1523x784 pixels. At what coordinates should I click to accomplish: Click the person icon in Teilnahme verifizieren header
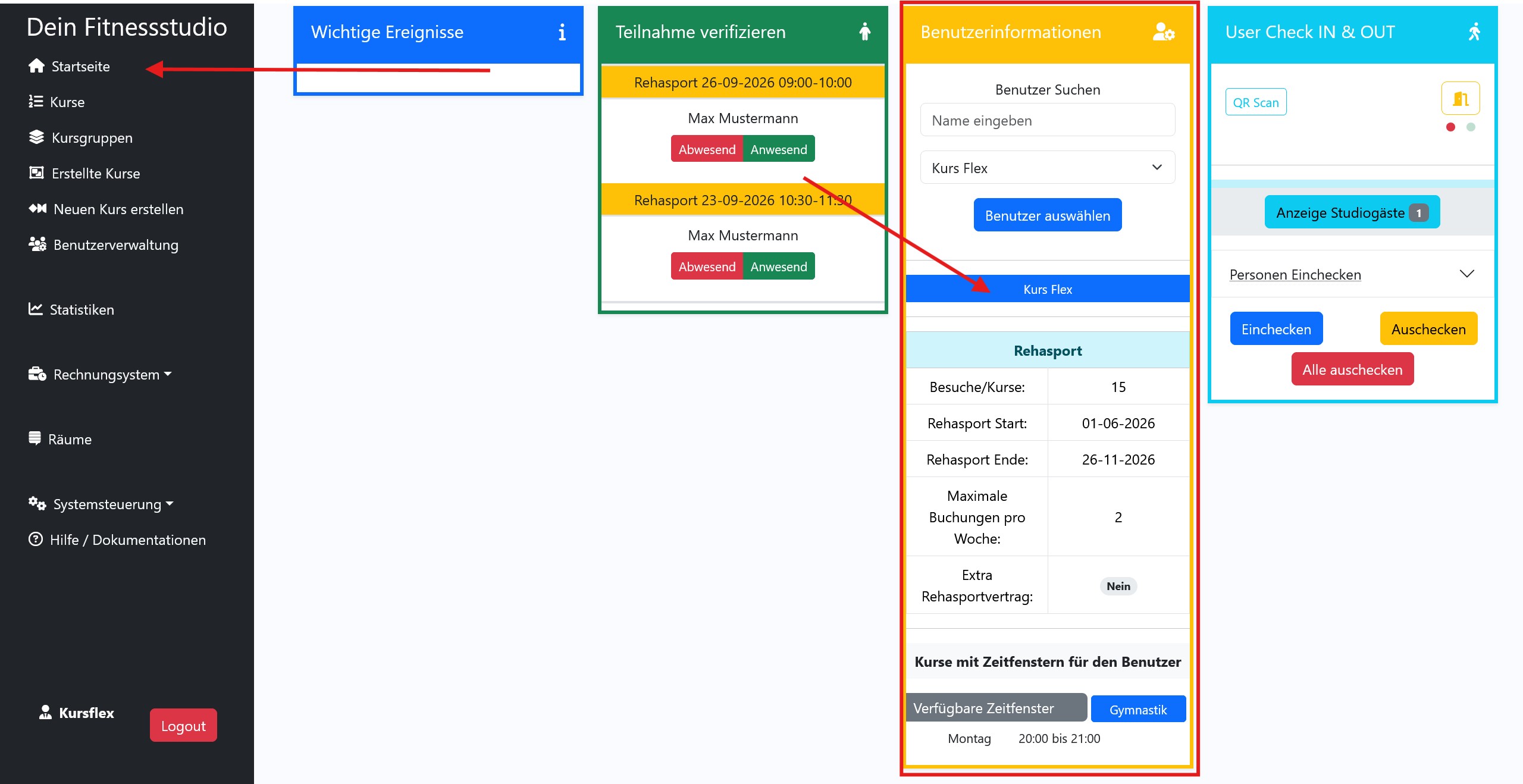(x=865, y=32)
